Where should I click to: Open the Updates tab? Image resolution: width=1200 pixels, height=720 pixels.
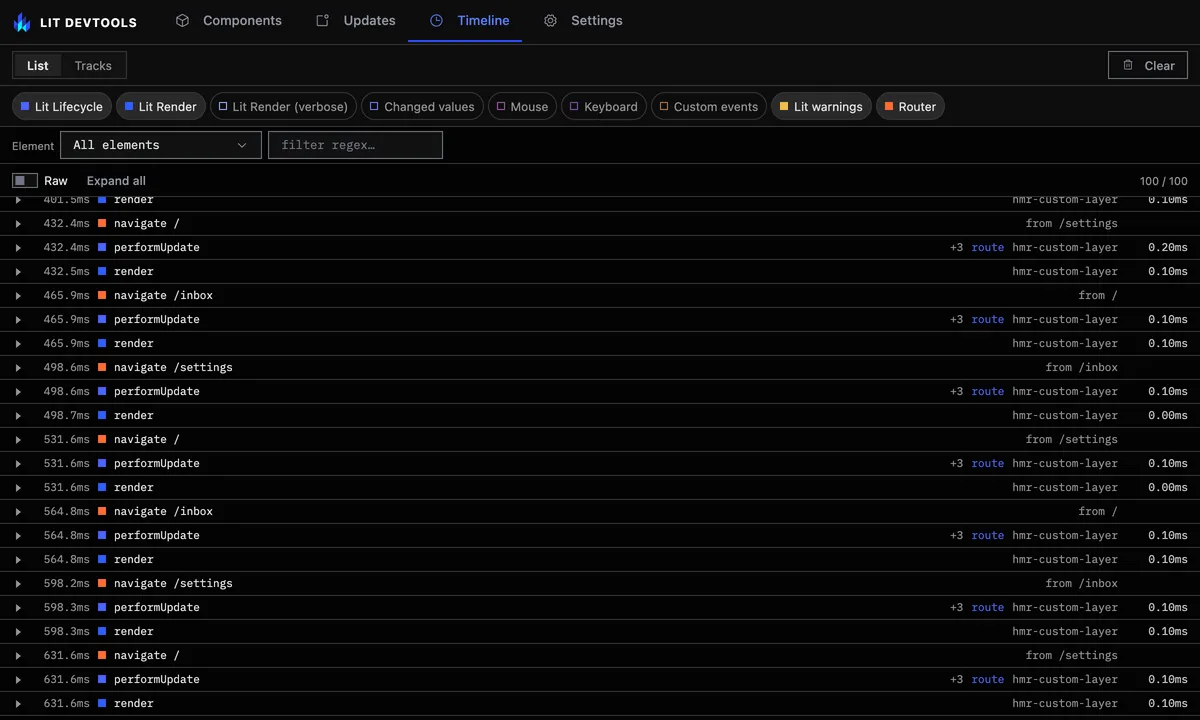tap(356, 20)
